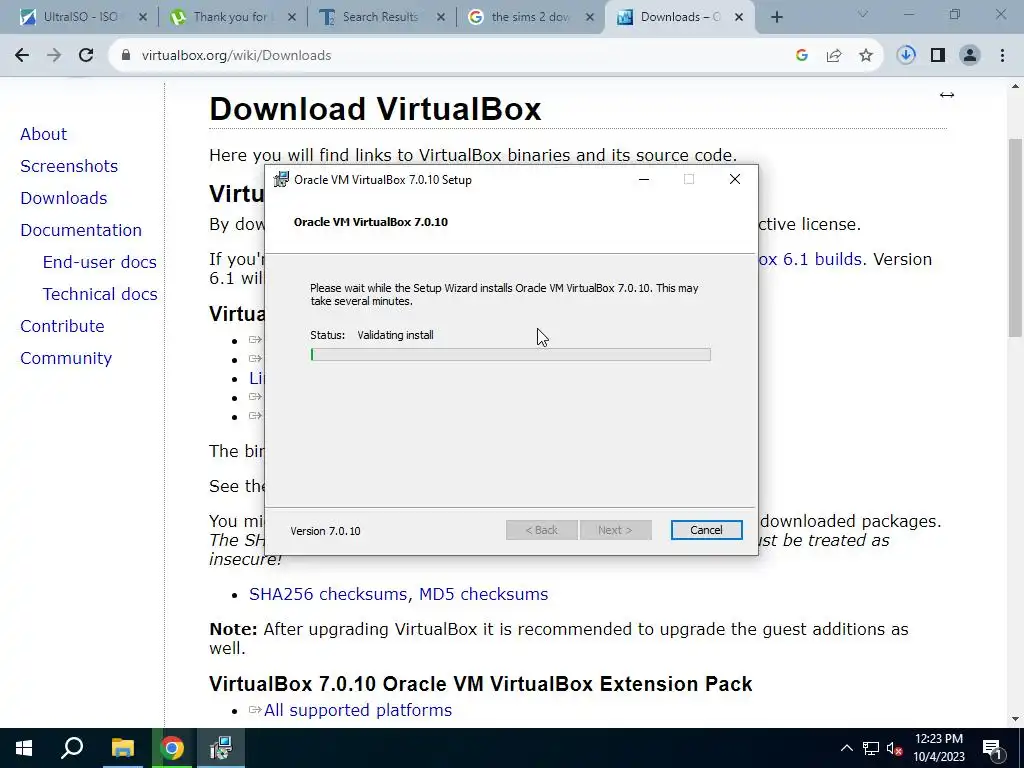Minimize the VirtualBox Setup dialog
Screen dimensions: 1024x768
pyautogui.click(x=644, y=180)
